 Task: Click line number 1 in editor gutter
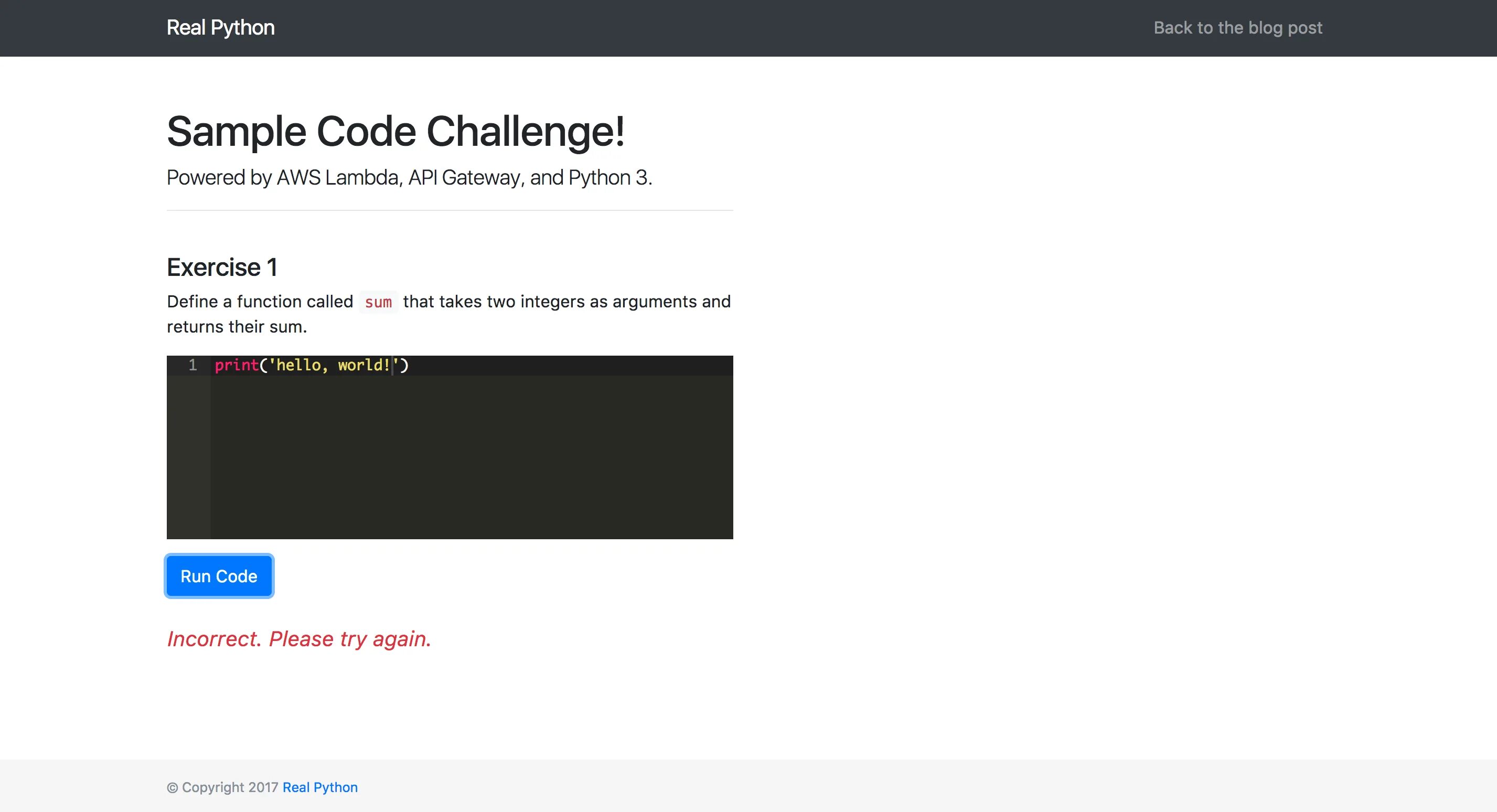coord(193,365)
